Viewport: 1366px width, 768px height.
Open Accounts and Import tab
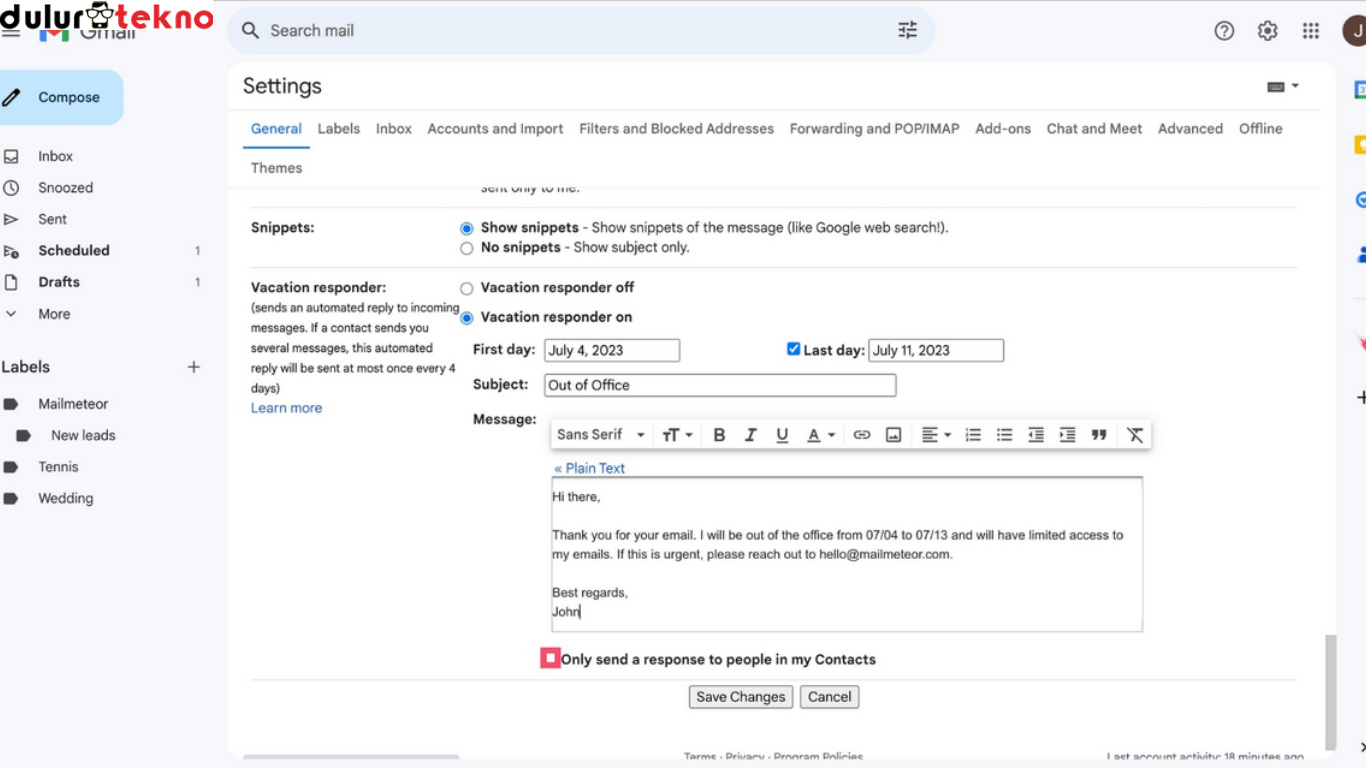(x=495, y=129)
